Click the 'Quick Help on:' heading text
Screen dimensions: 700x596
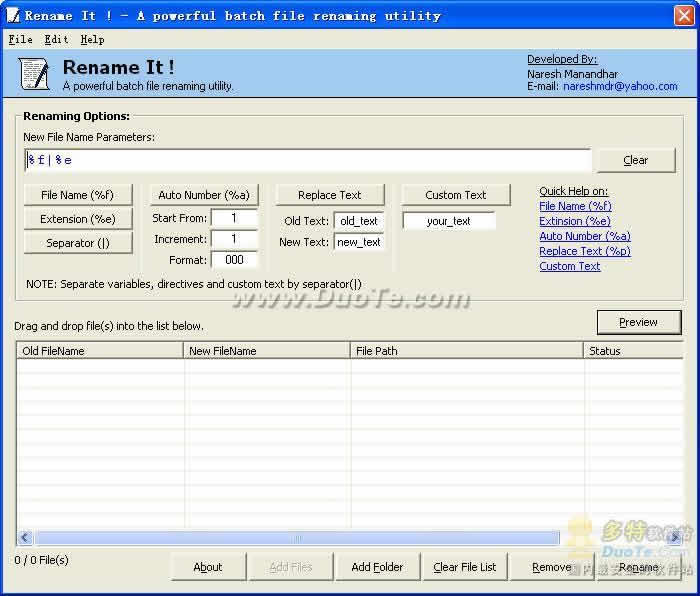[x=574, y=191]
